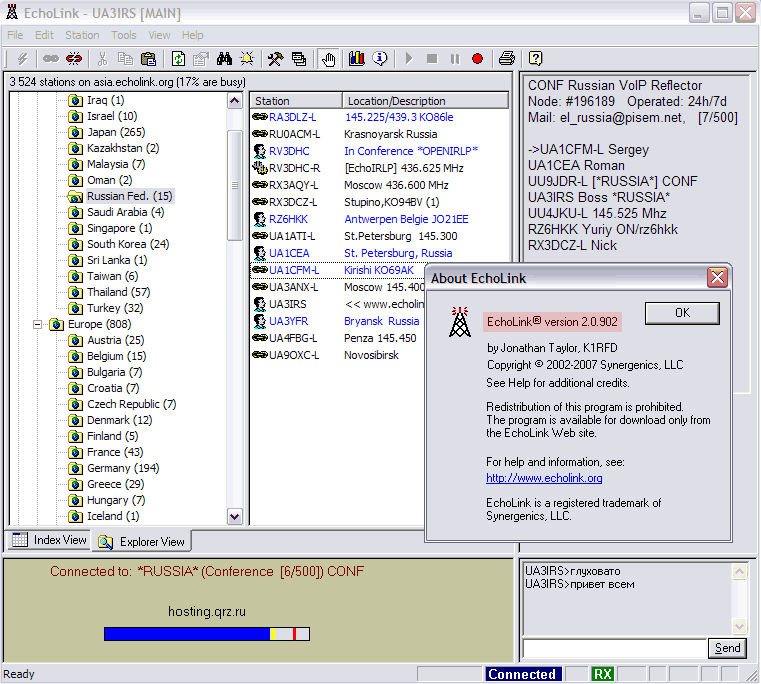Click RZ6HKK Yuriy in conference list
The image size is (761, 684).
tap(602, 229)
